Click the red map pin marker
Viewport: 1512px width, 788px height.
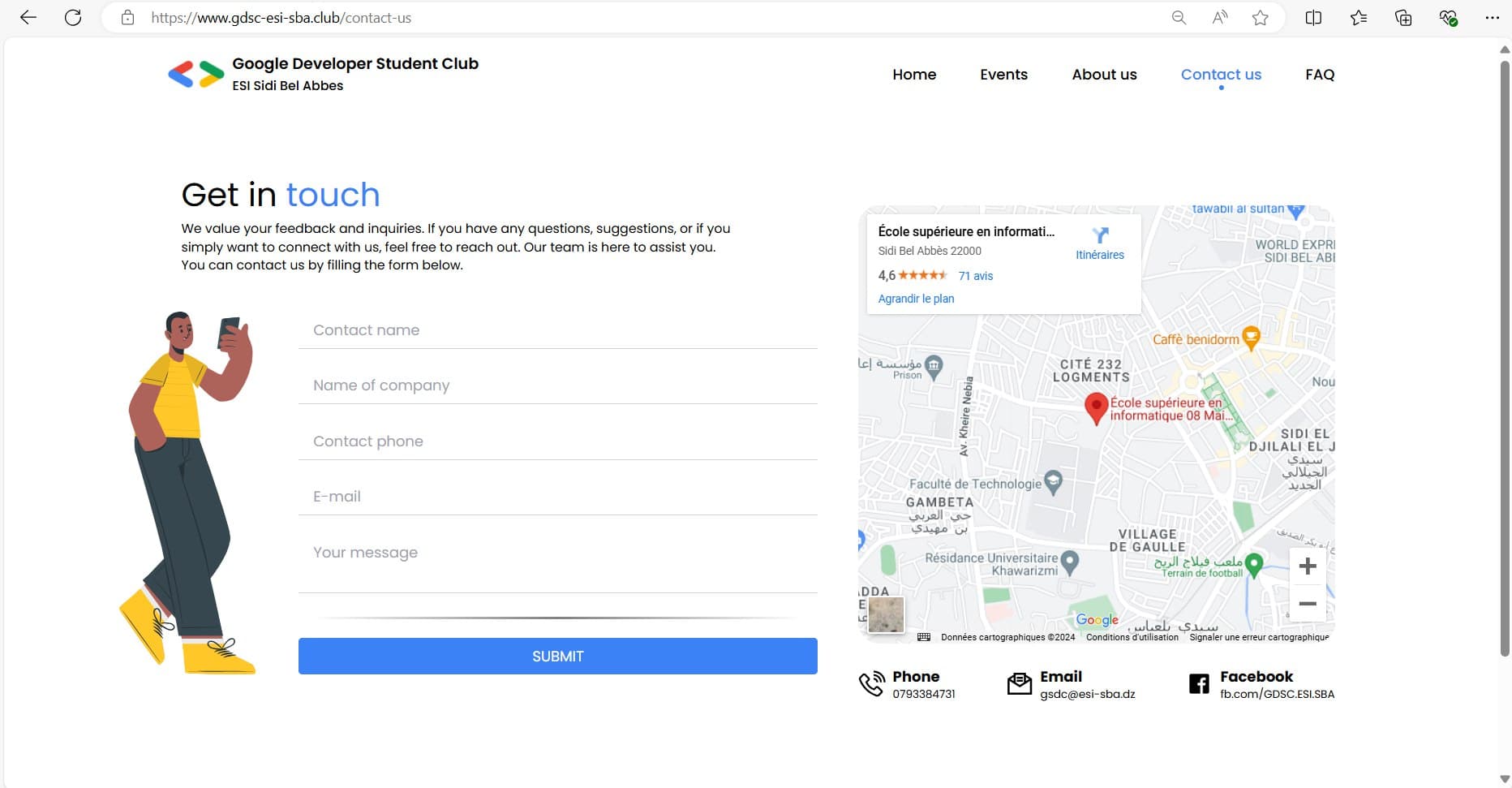point(1096,407)
